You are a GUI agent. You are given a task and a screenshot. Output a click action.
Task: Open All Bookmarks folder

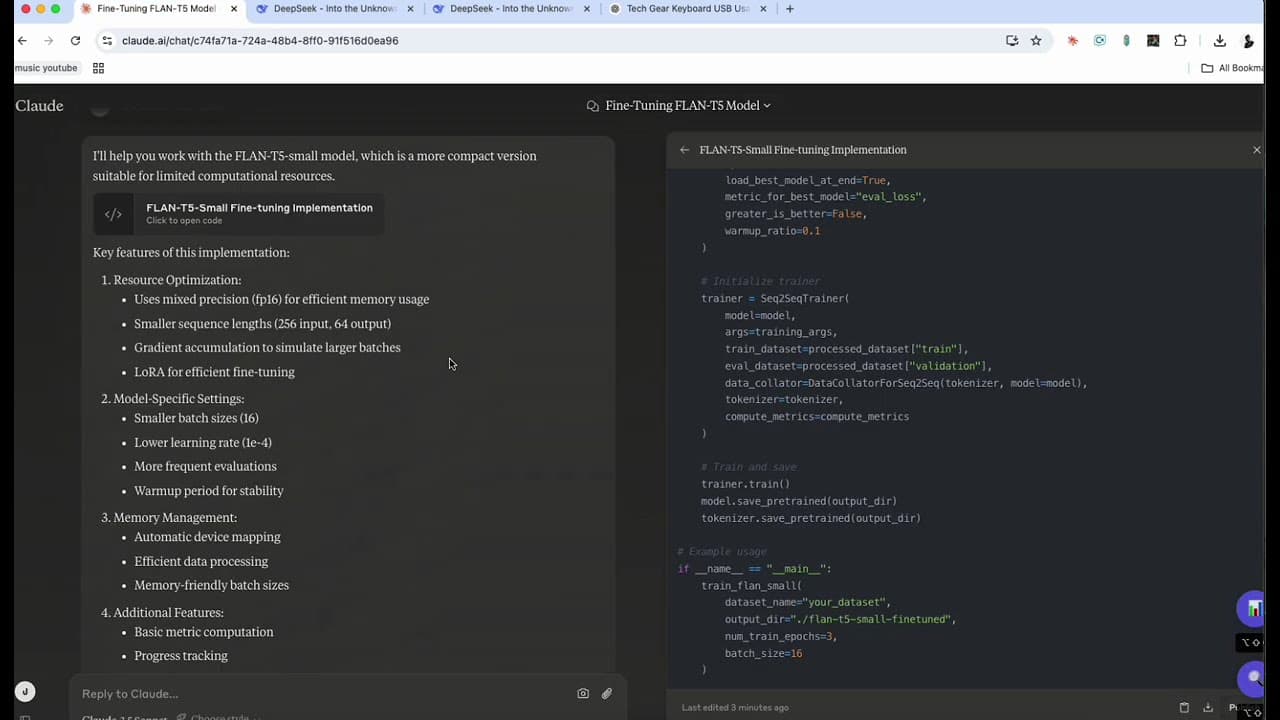[x=1232, y=68]
